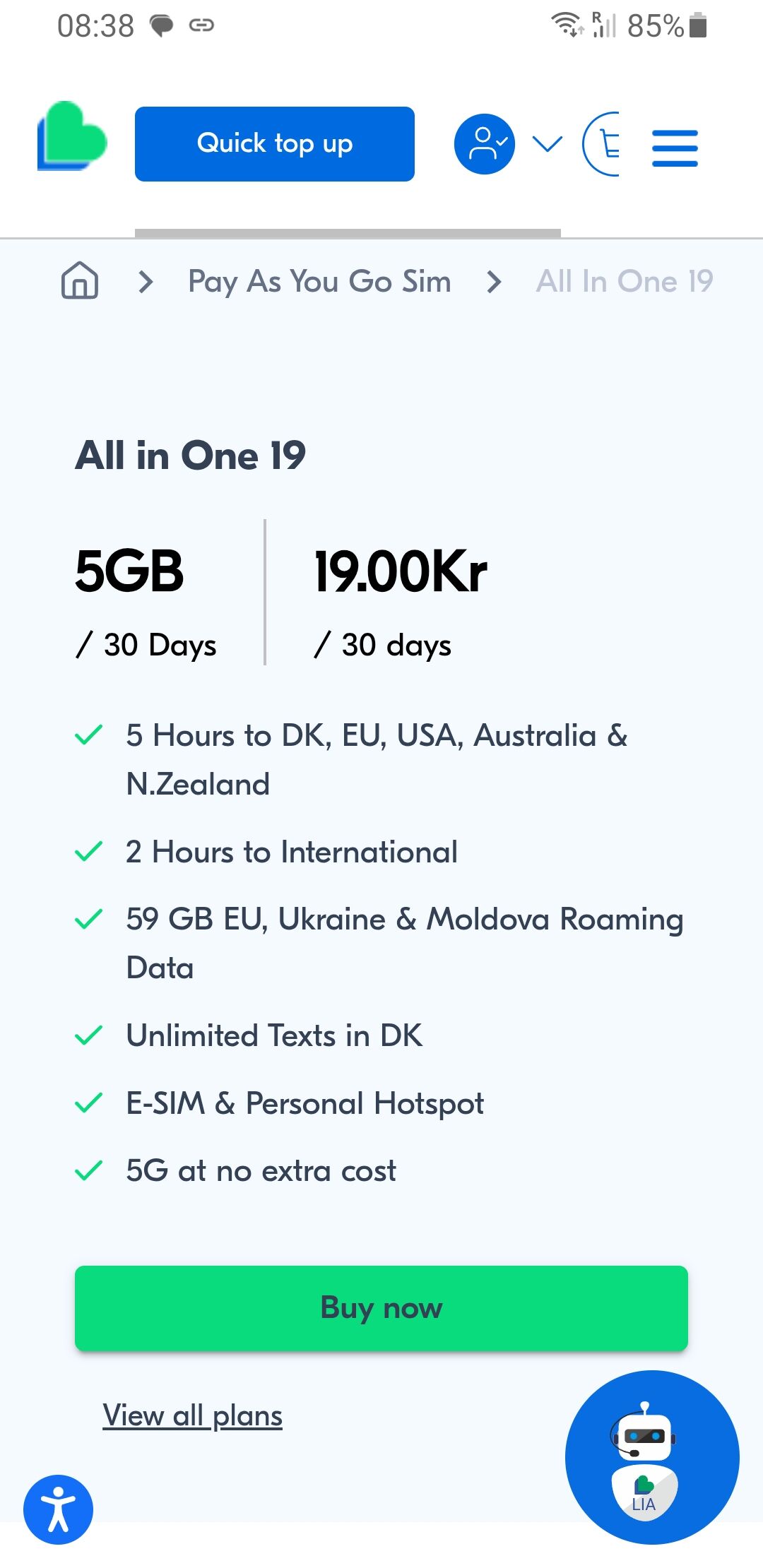Image resolution: width=763 pixels, height=1568 pixels.
Task: Click the chevron before All In One 19
Action: click(494, 282)
